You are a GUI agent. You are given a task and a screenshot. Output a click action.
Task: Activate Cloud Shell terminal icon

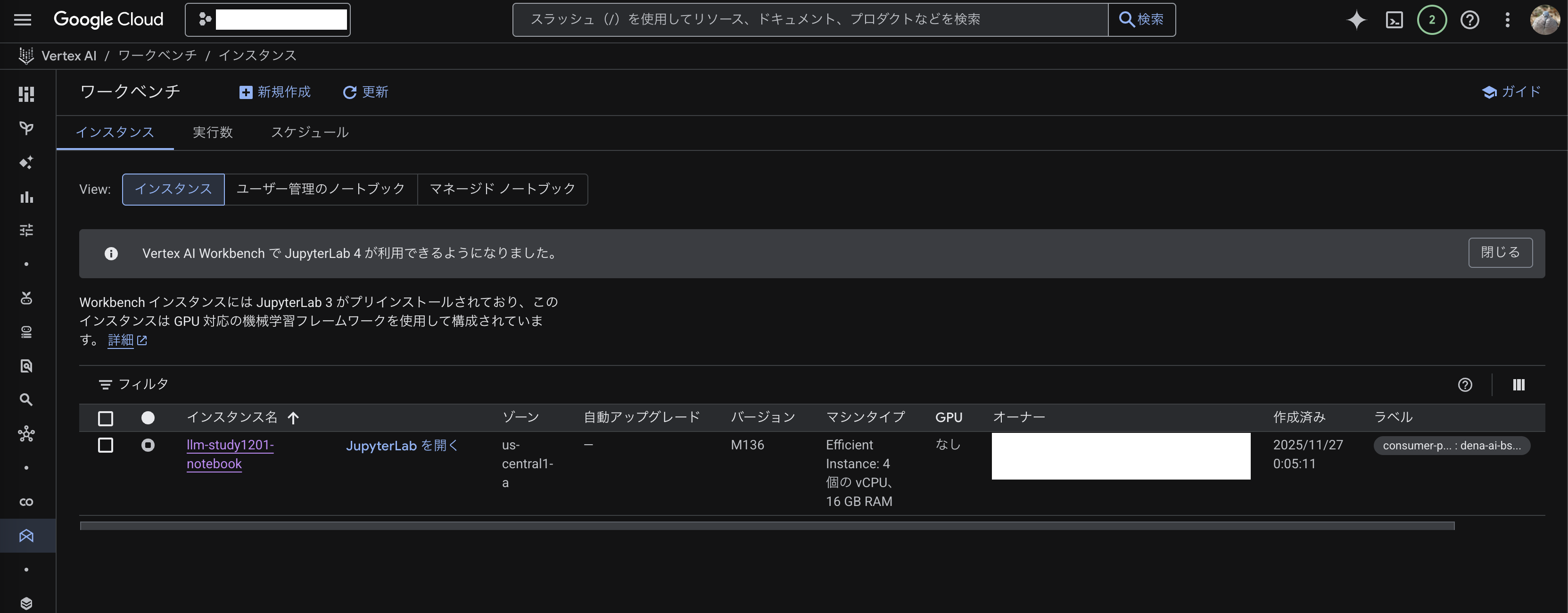(1394, 20)
